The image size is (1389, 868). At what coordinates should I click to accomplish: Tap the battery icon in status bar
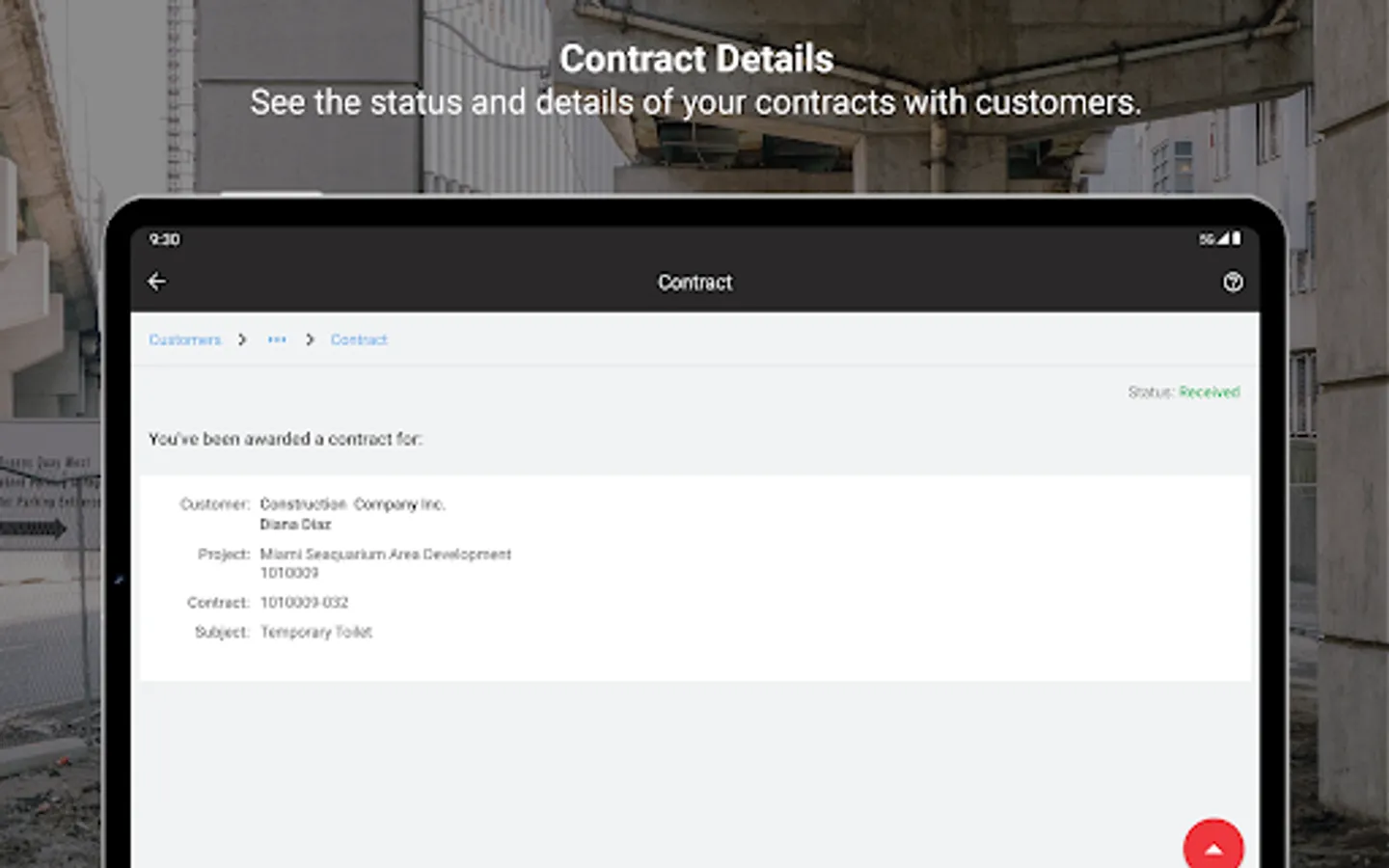coord(1237,238)
